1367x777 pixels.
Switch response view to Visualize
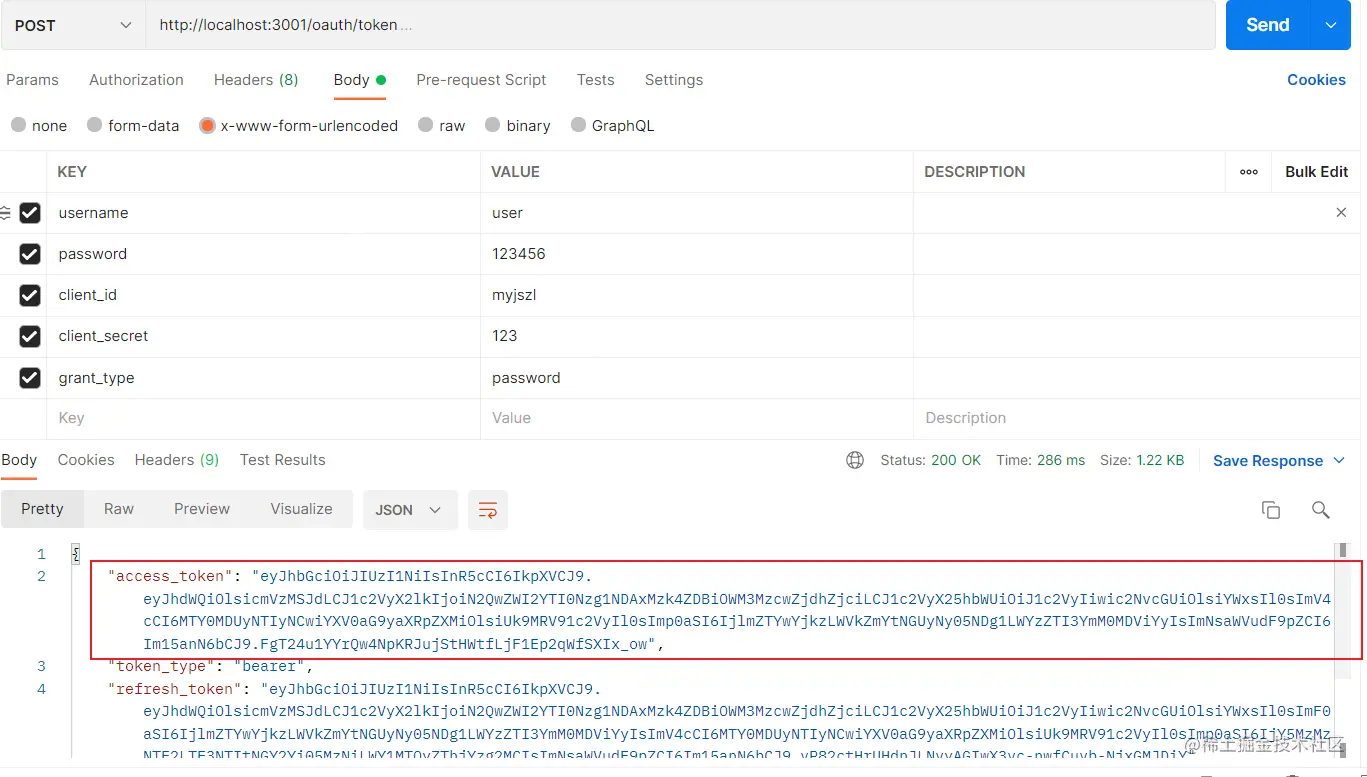[301, 509]
